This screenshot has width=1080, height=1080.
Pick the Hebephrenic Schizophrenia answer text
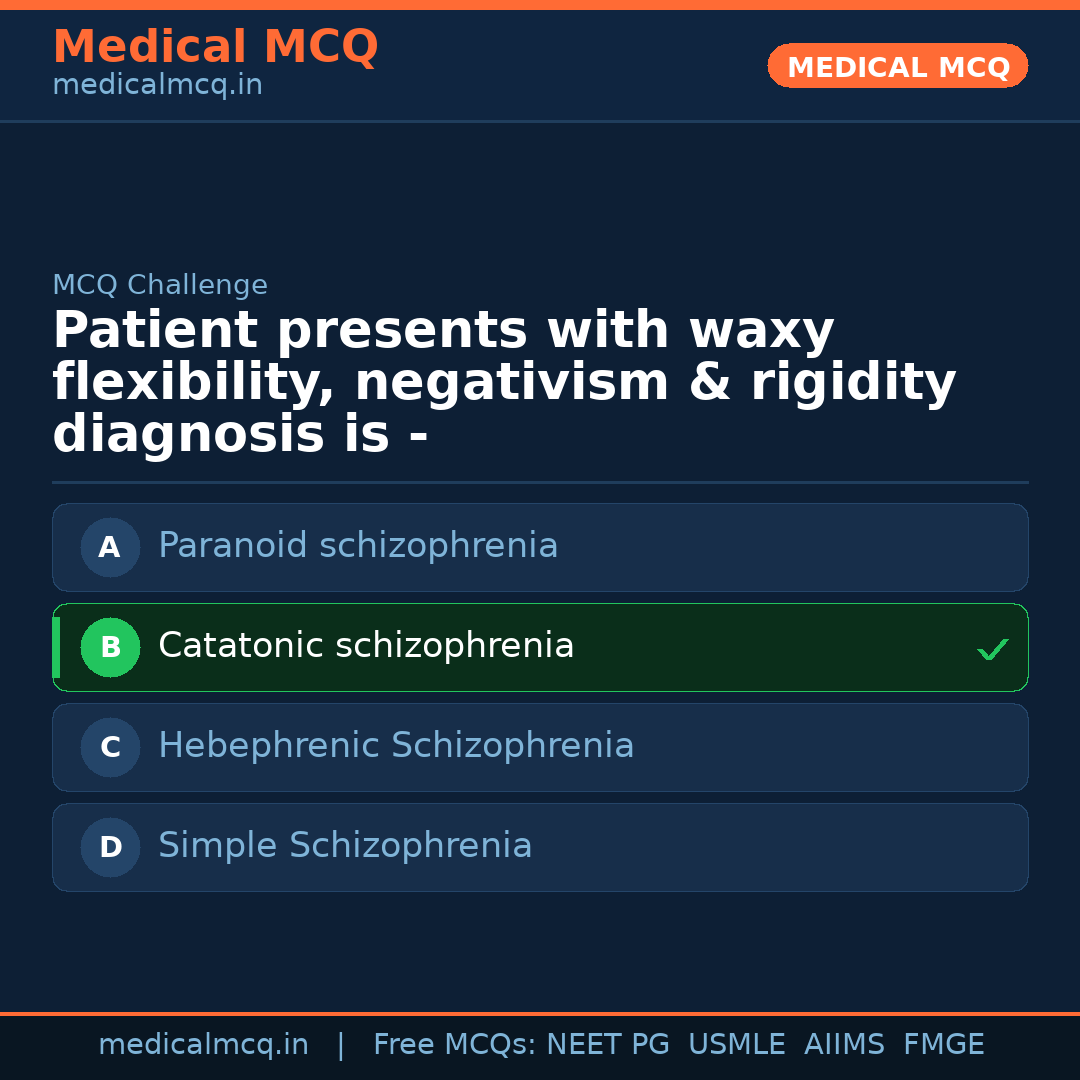click(x=396, y=746)
